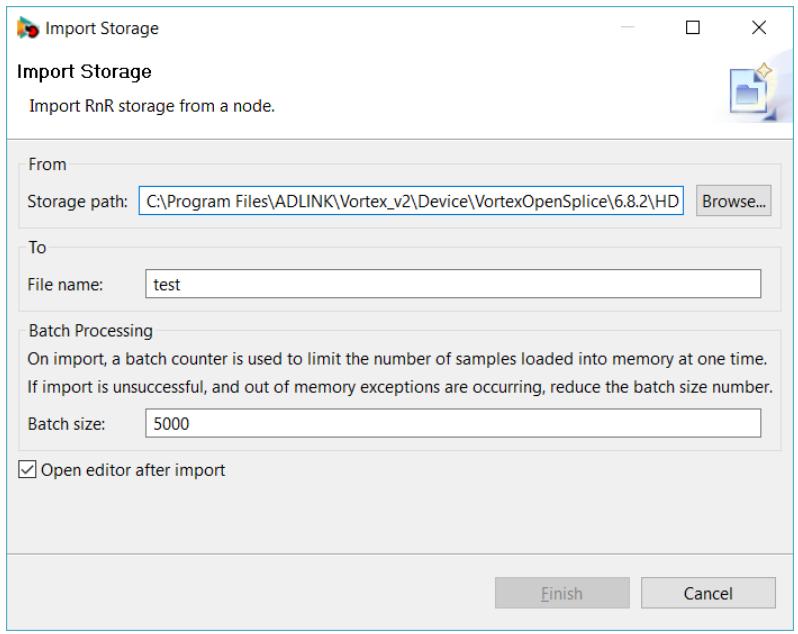Focus the Storage path text field
This screenshot has height=634, width=798.
tap(411, 201)
